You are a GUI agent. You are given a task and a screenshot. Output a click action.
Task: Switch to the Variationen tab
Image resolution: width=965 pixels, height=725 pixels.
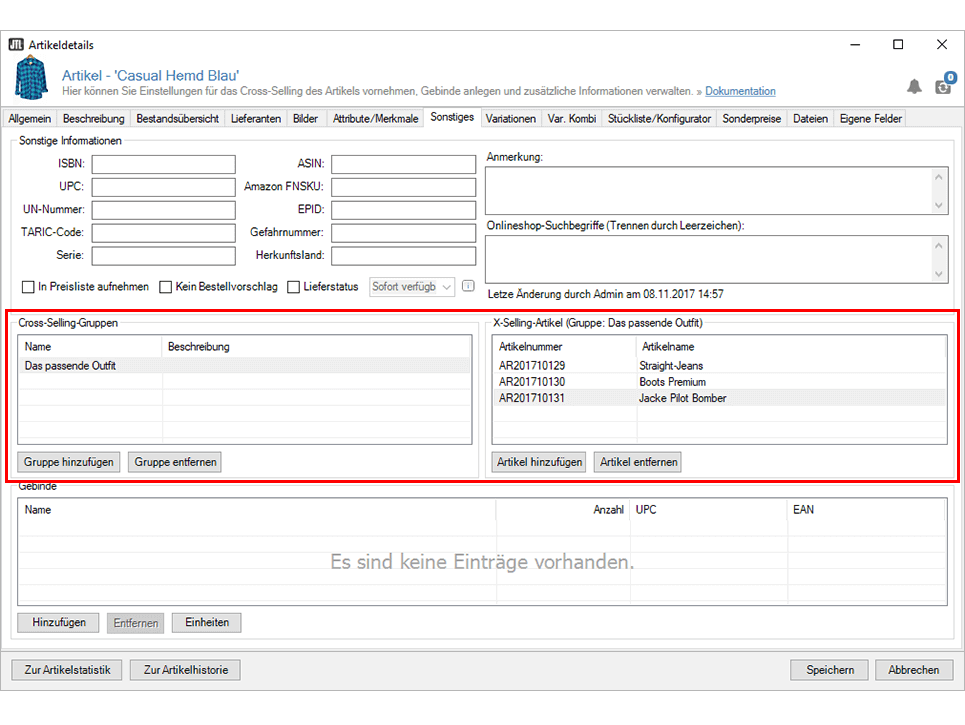tap(510, 118)
